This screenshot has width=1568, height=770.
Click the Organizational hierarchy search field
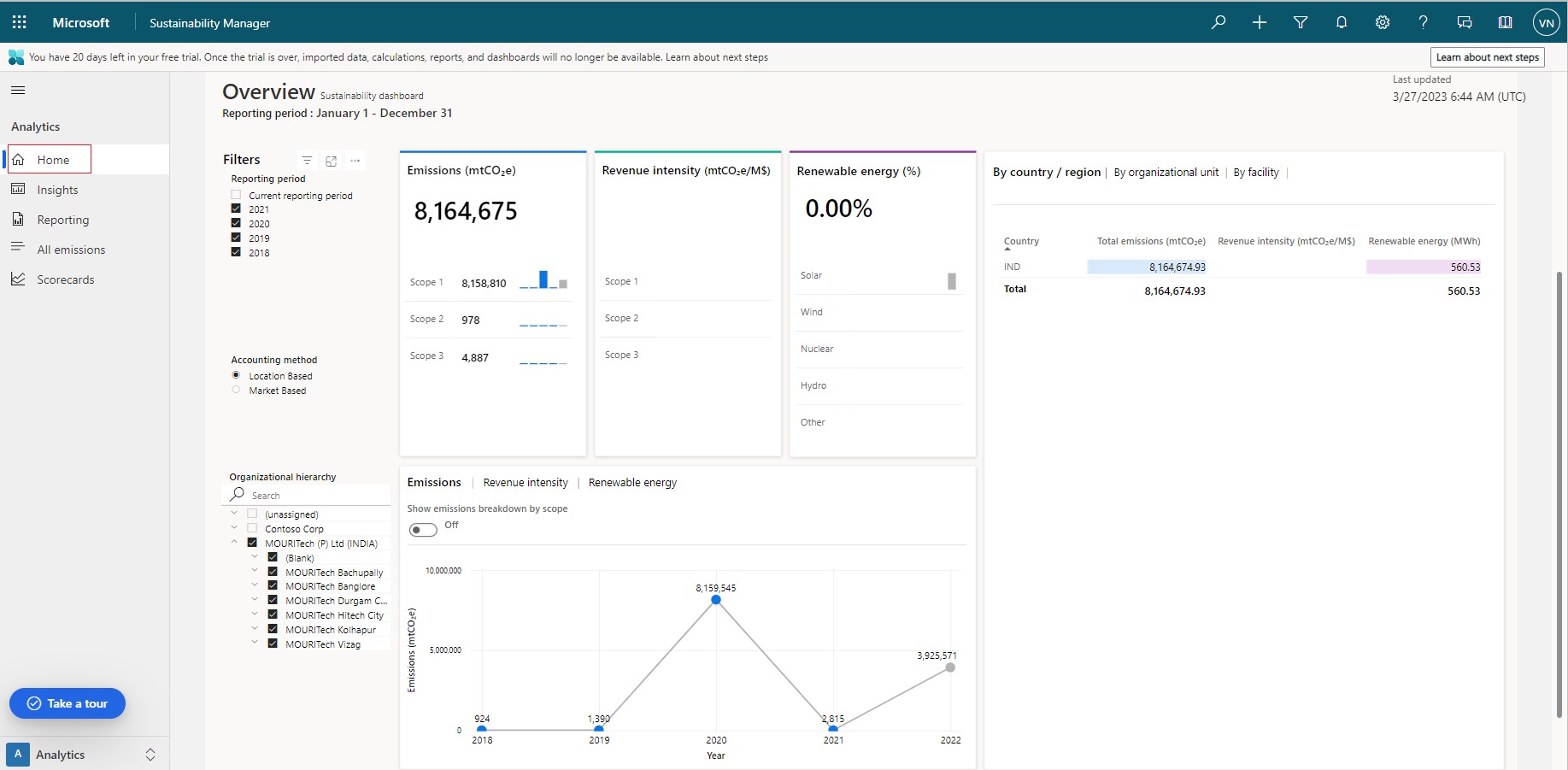(x=316, y=496)
